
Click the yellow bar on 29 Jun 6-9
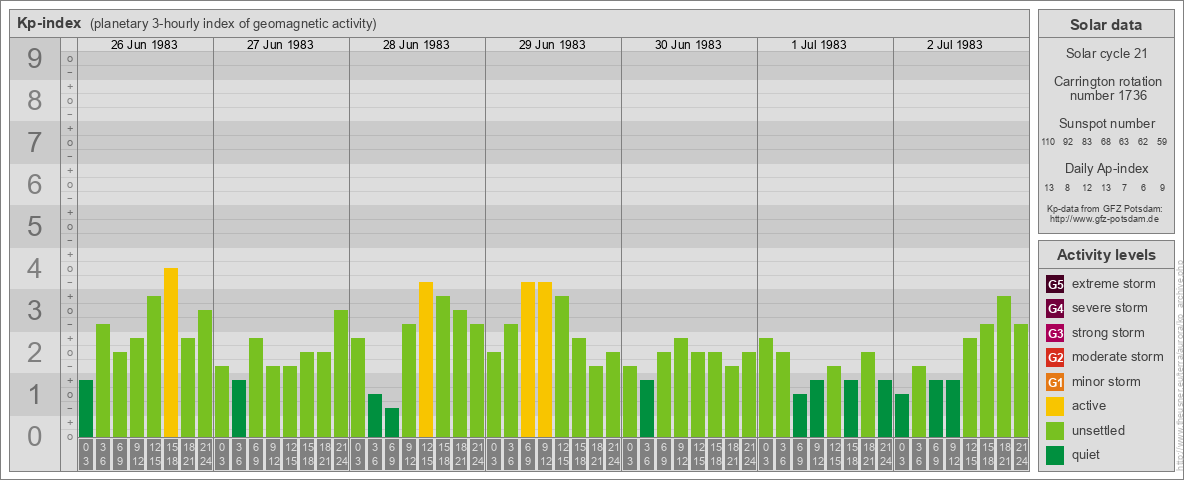click(528, 359)
